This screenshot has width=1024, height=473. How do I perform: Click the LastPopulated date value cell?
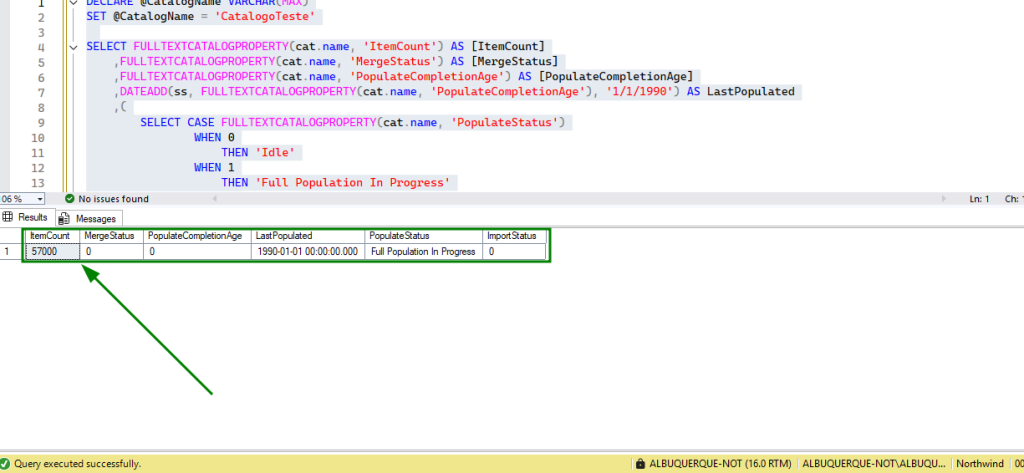(307, 252)
